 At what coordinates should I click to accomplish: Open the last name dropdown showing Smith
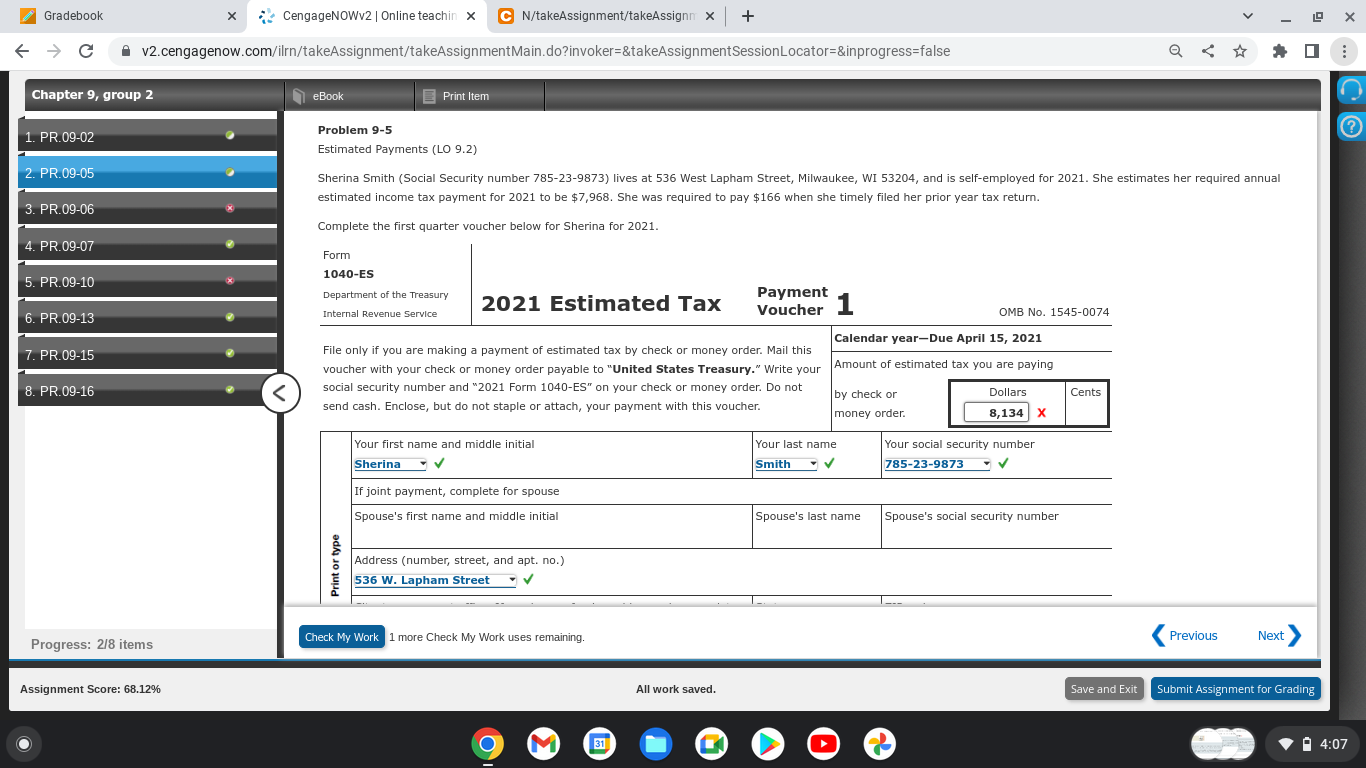click(787, 464)
